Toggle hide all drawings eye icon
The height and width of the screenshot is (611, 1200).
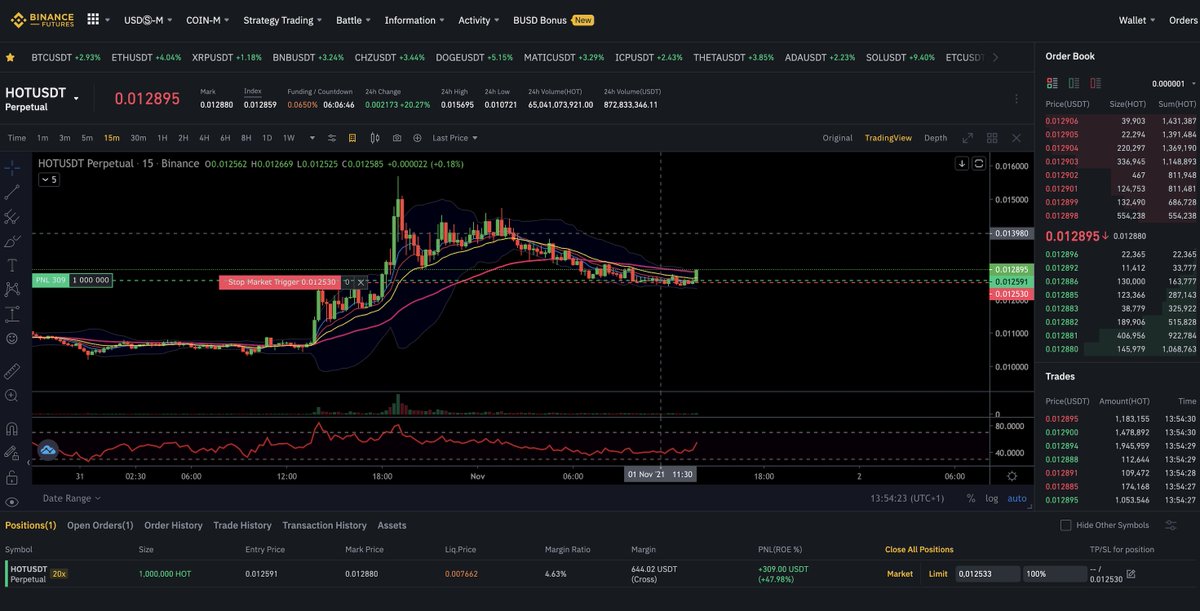click(x=12, y=502)
